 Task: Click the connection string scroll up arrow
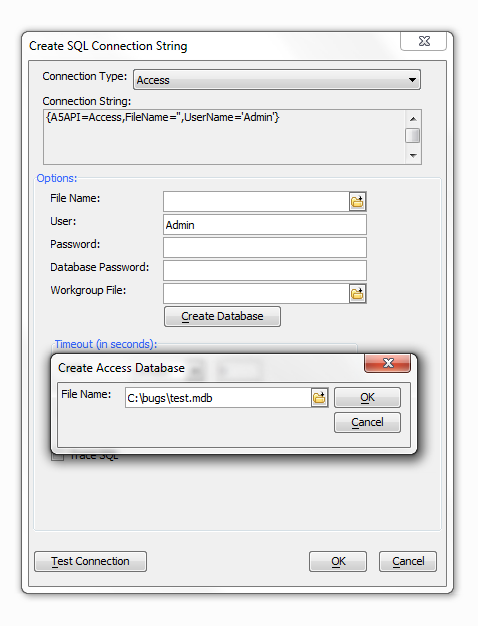413,119
